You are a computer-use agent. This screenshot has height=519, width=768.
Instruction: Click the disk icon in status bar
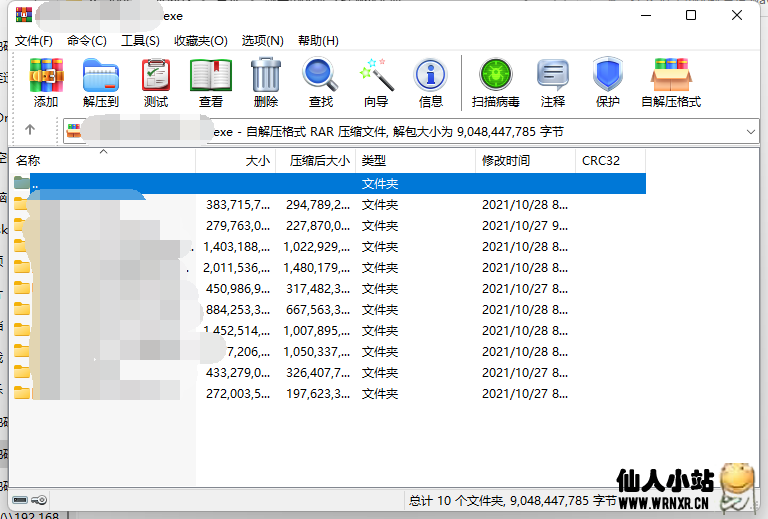pos(20,500)
